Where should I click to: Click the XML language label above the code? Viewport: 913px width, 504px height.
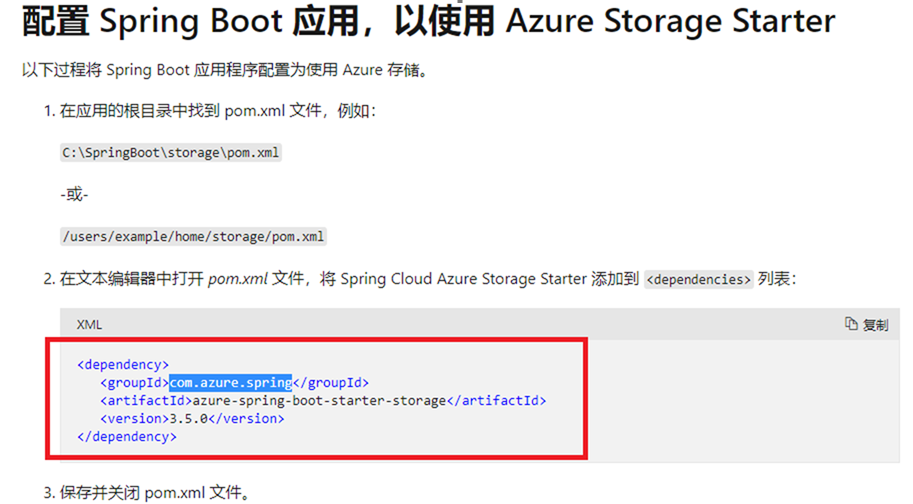click(x=89, y=324)
